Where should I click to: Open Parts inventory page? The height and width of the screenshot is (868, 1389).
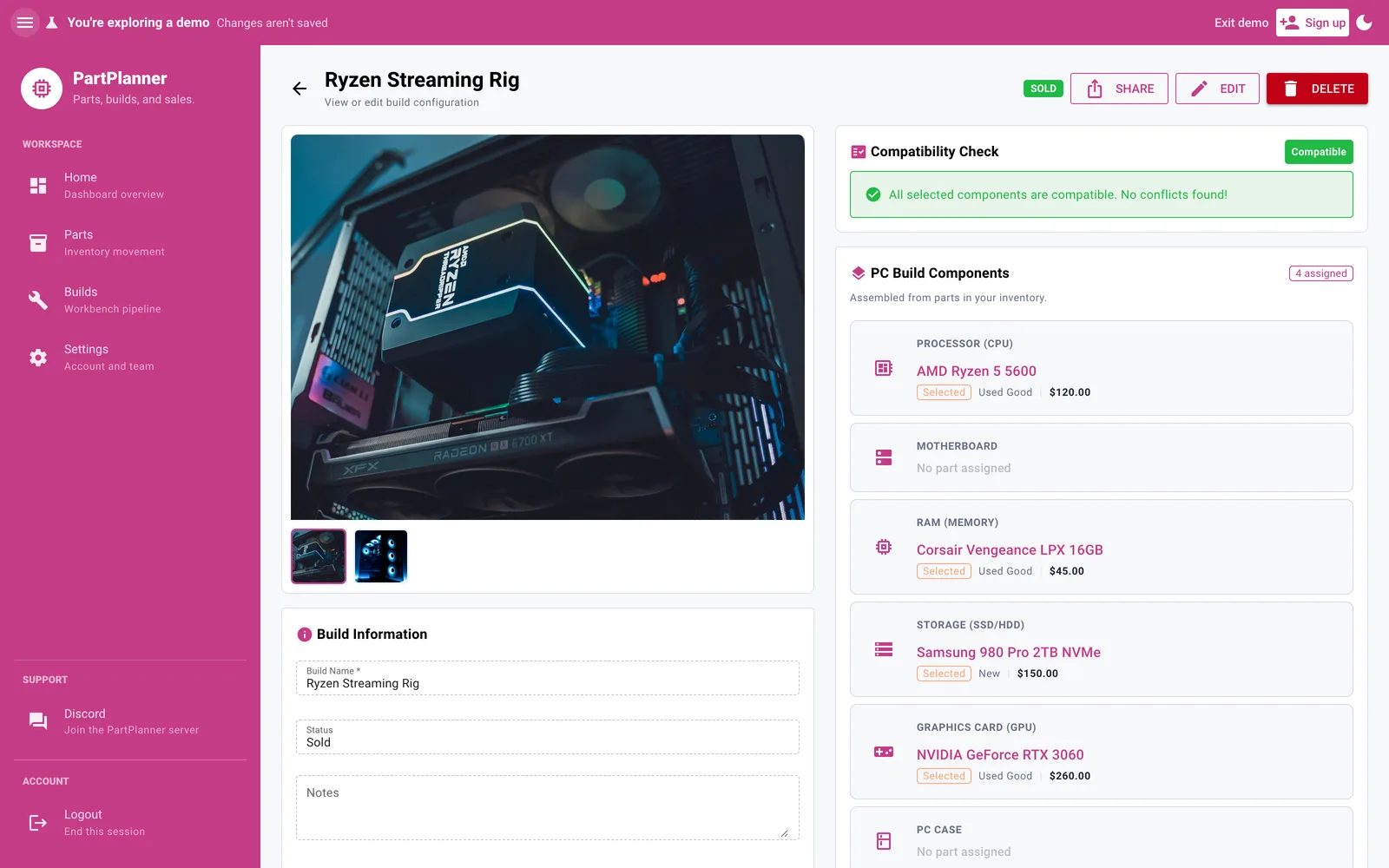[130, 243]
